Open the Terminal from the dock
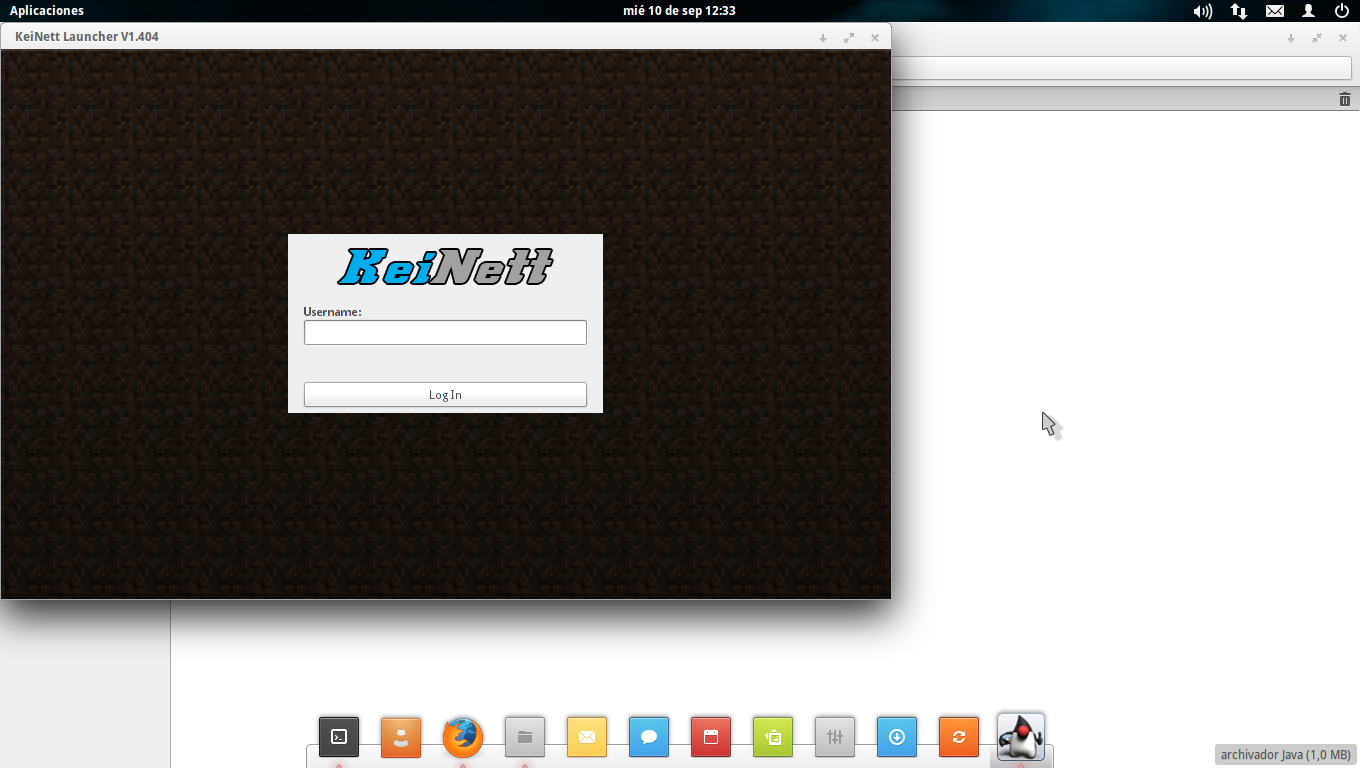 pos(339,737)
